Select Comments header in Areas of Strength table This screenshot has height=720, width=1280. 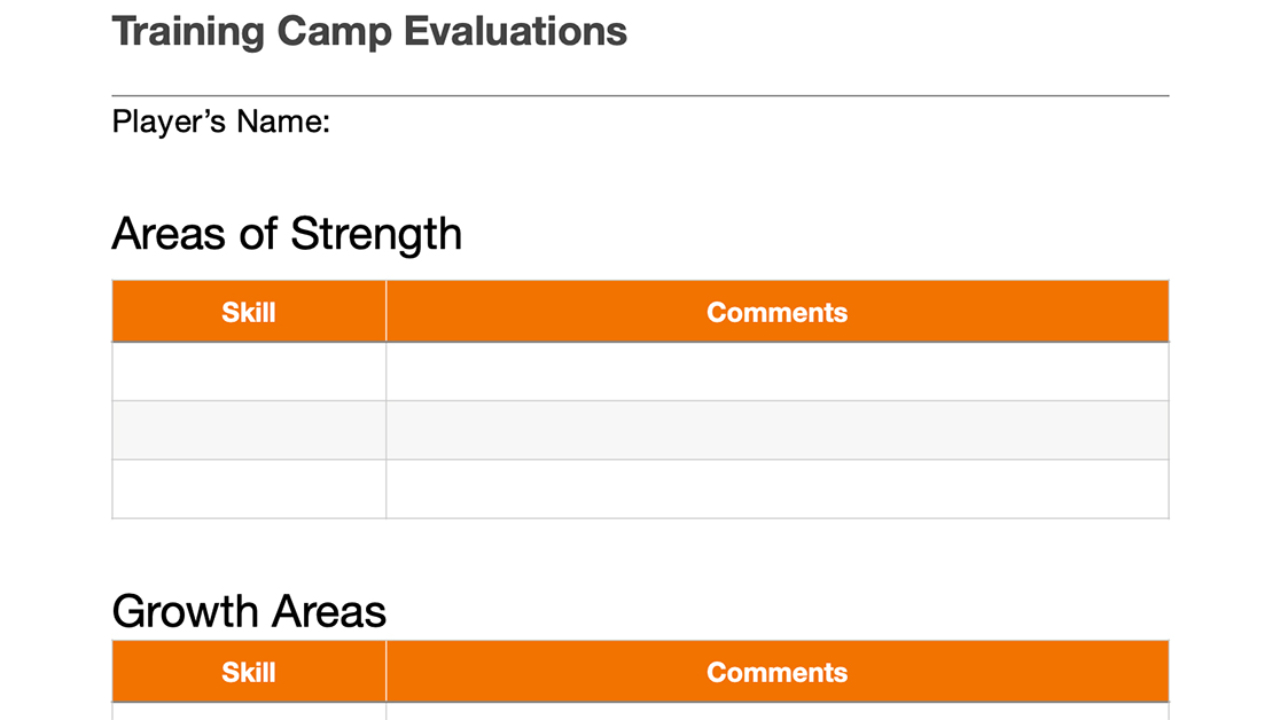pyautogui.click(x=777, y=312)
